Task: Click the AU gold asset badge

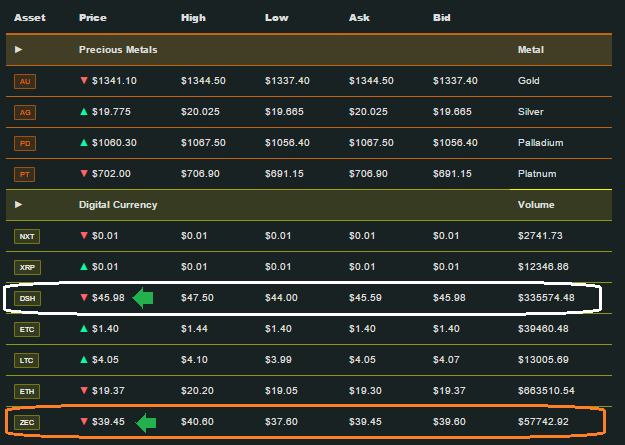Action: pyautogui.click(x=25, y=81)
